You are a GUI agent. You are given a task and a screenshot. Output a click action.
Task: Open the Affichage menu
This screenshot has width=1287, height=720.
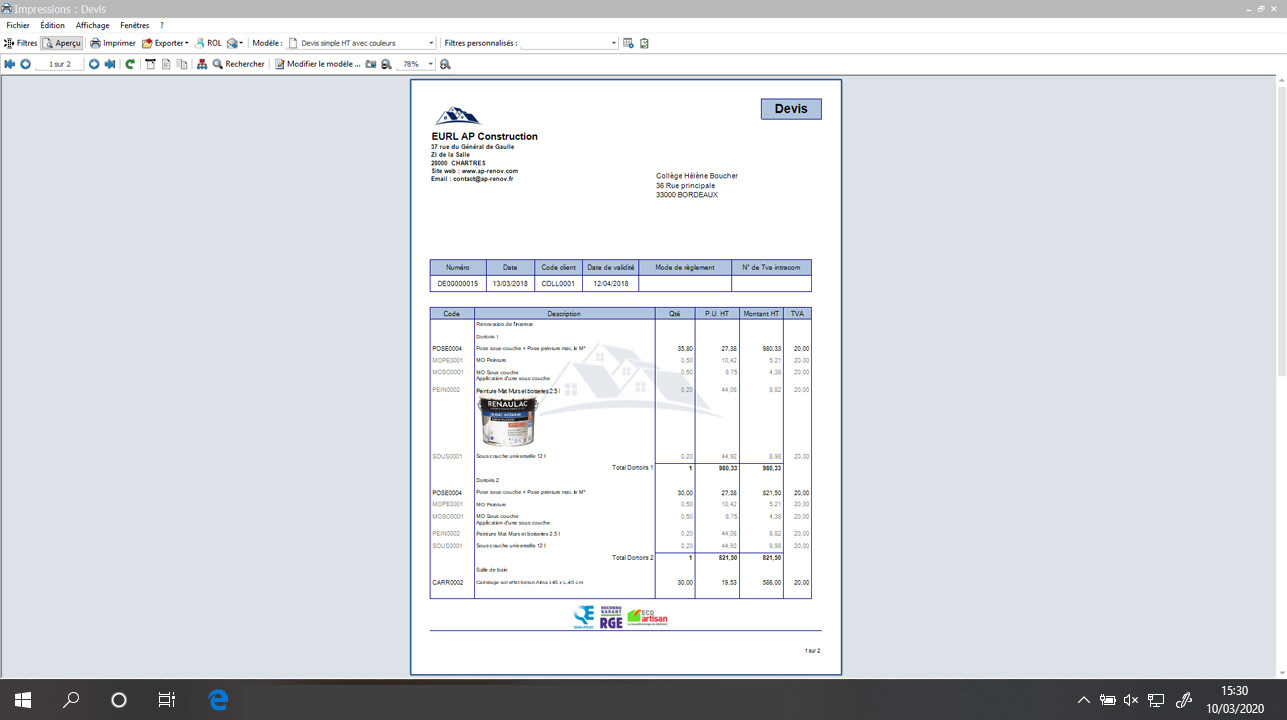[x=93, y=25]
